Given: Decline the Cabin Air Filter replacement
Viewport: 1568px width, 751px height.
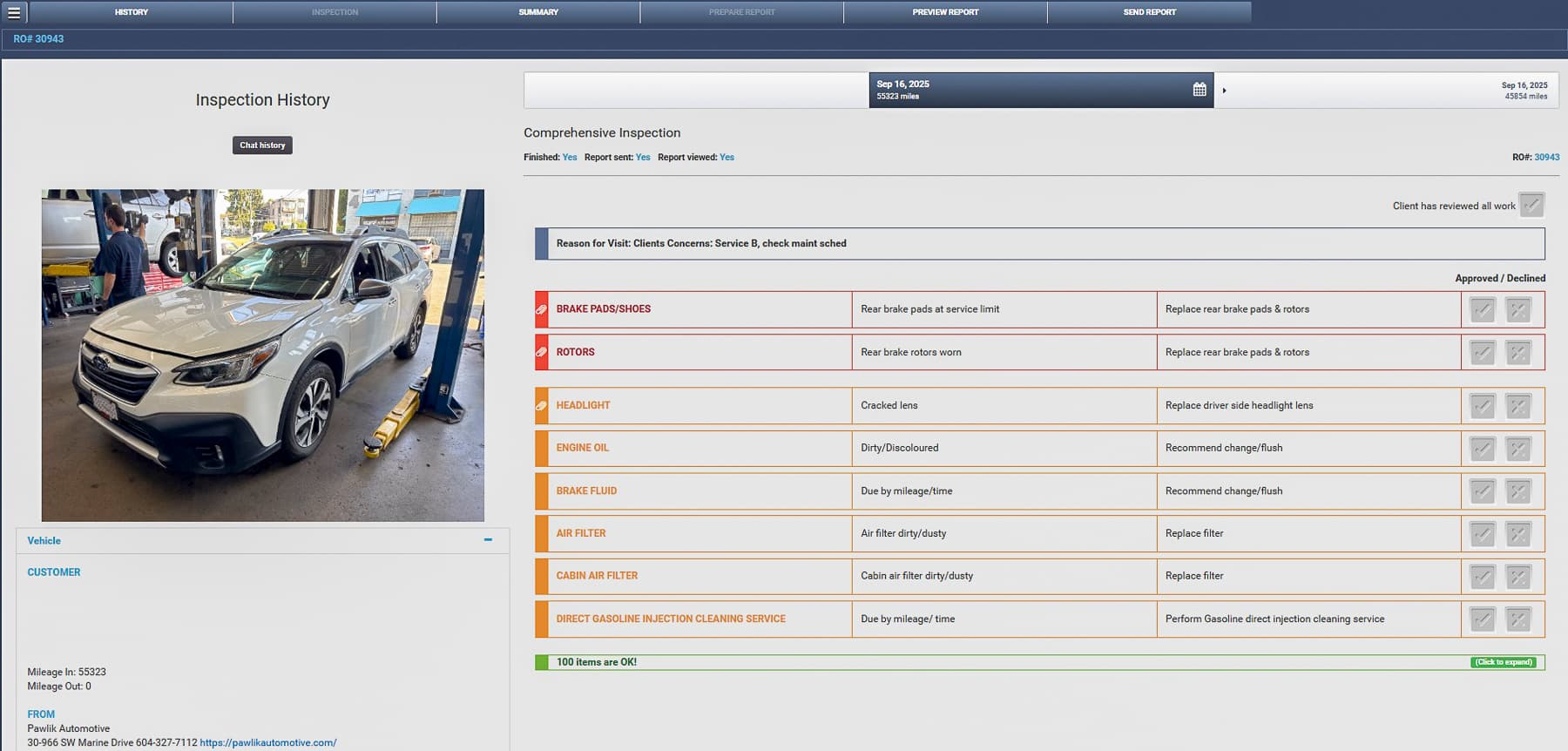Looking at the screenshot, I should coord(1517,577).
